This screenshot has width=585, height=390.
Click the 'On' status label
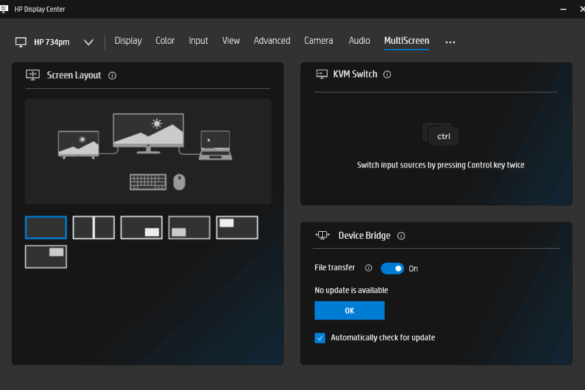(x=413, y=269)
